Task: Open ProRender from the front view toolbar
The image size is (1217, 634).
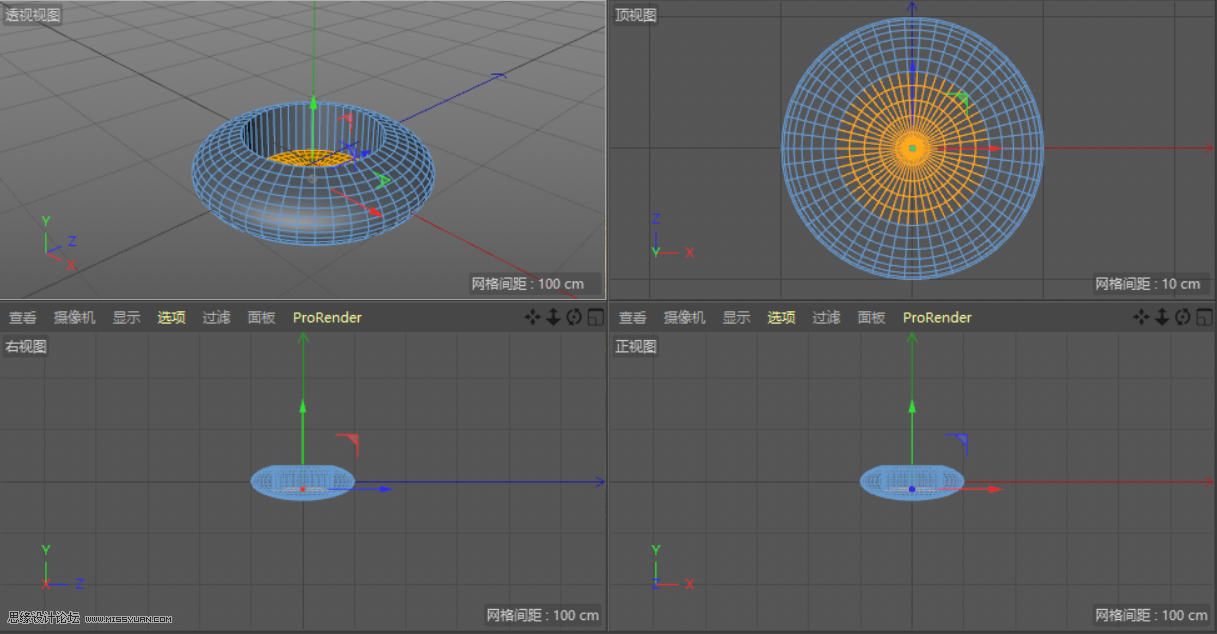Action: tap(936, 317)
